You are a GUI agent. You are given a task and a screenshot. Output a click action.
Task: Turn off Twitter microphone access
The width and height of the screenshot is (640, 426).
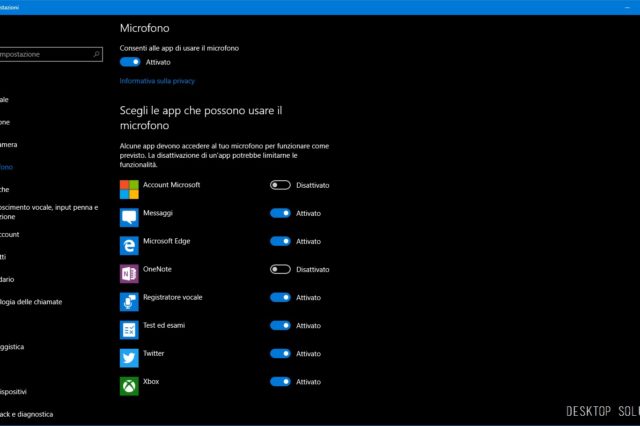pyautogui.click(x=280, y=353)
